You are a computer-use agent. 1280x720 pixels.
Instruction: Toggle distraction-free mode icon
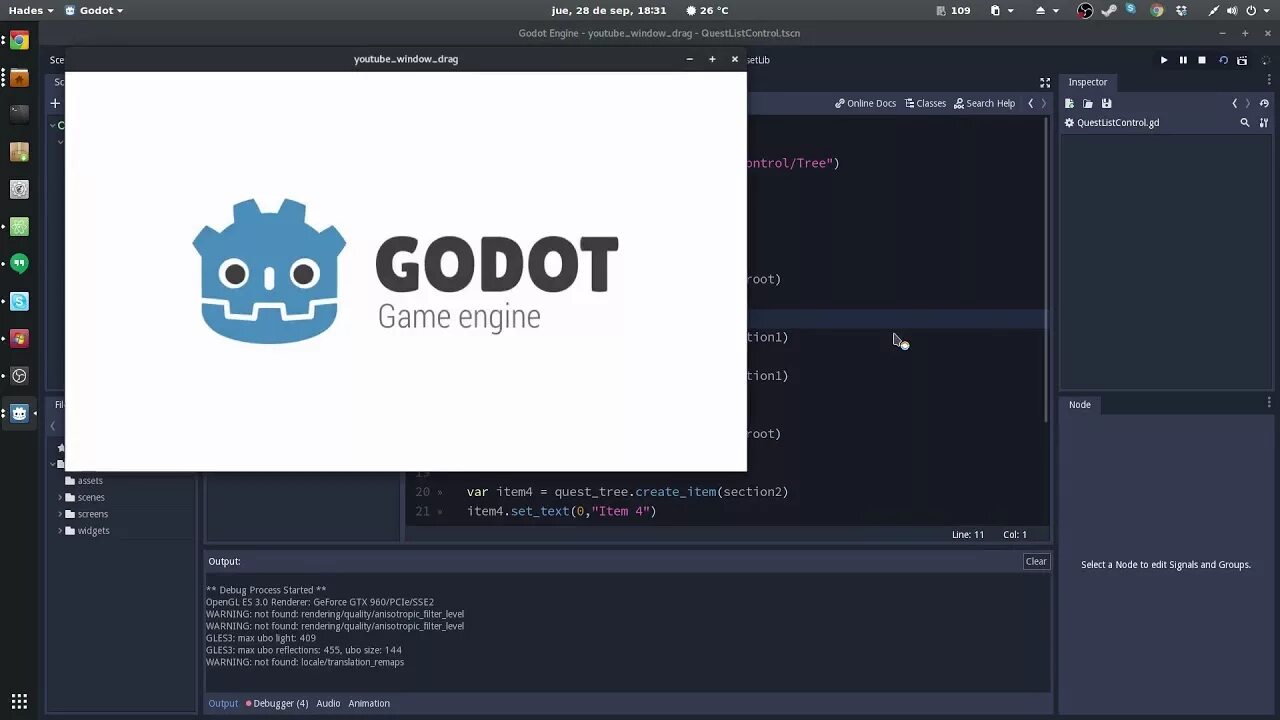pyautogui.click(x=1045, y=82)
